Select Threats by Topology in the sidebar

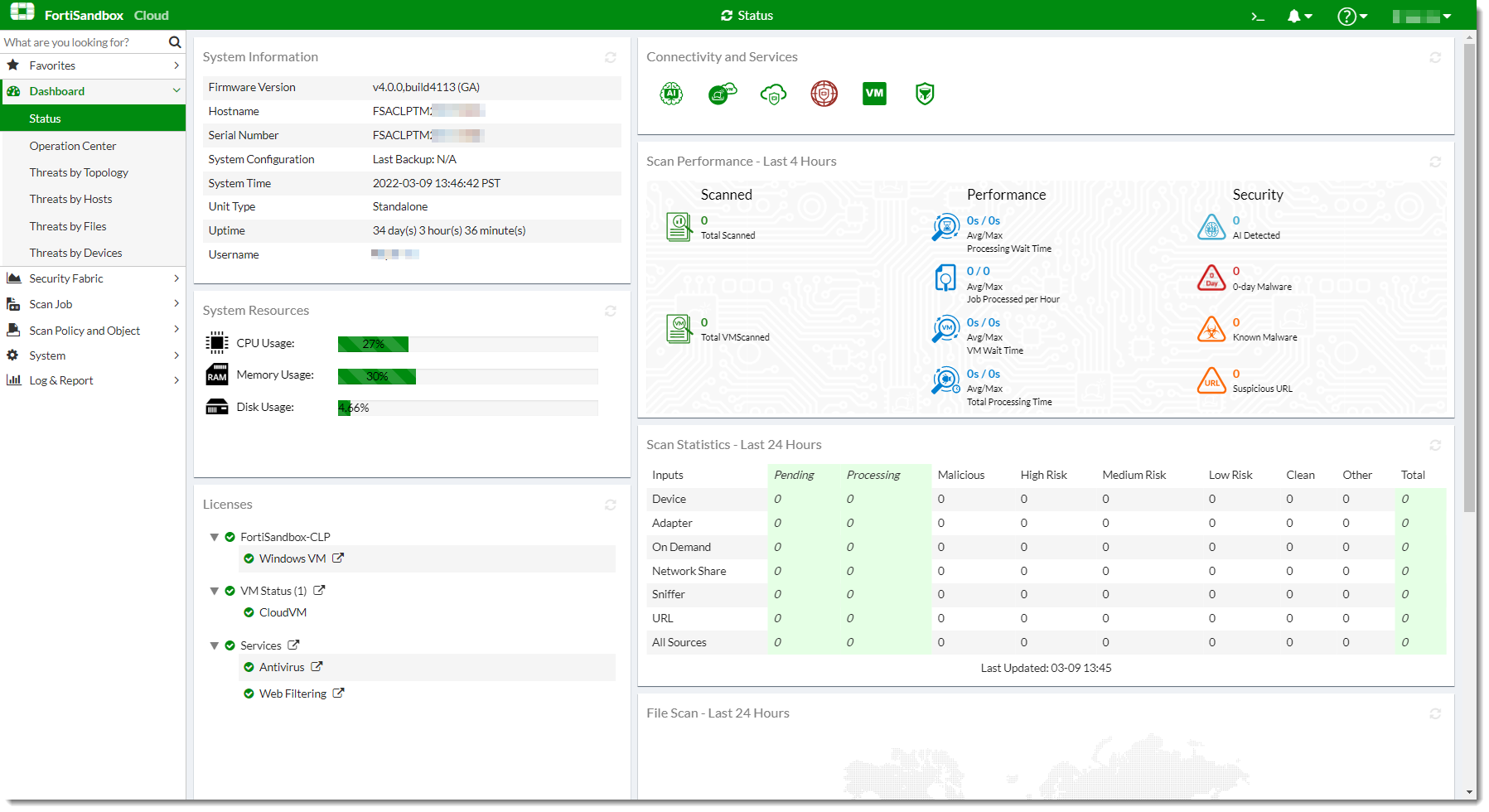(79, 172)
